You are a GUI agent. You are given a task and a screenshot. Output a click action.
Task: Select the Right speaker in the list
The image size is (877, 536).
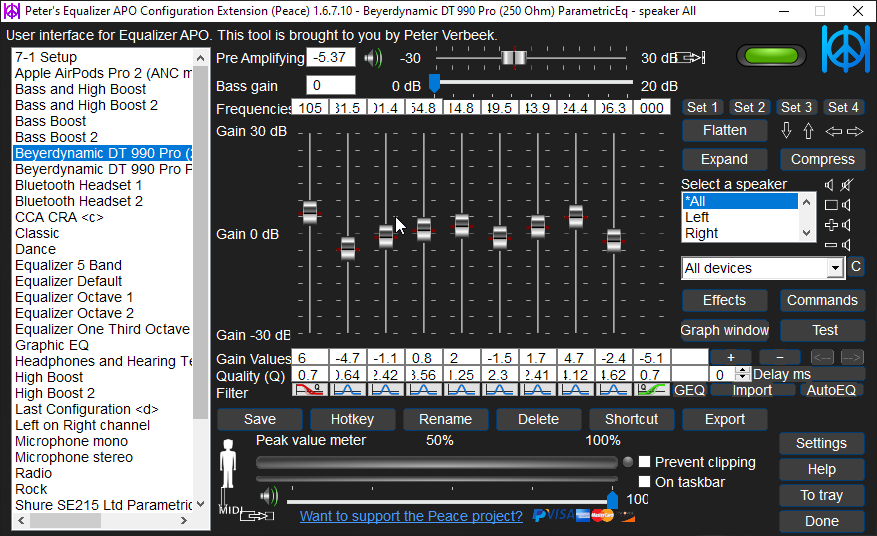pos(741,233)
